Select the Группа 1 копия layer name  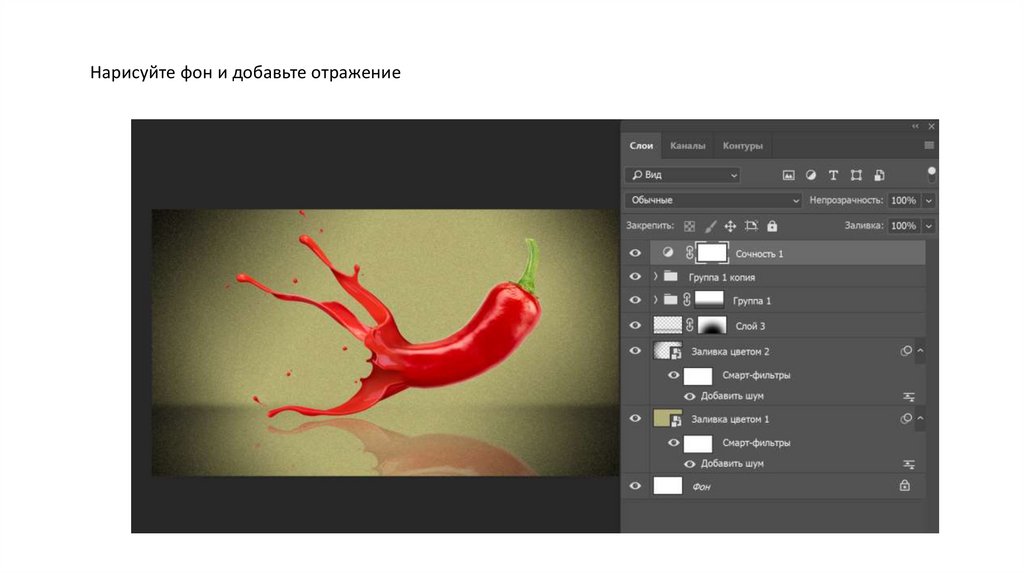point(722,278)
